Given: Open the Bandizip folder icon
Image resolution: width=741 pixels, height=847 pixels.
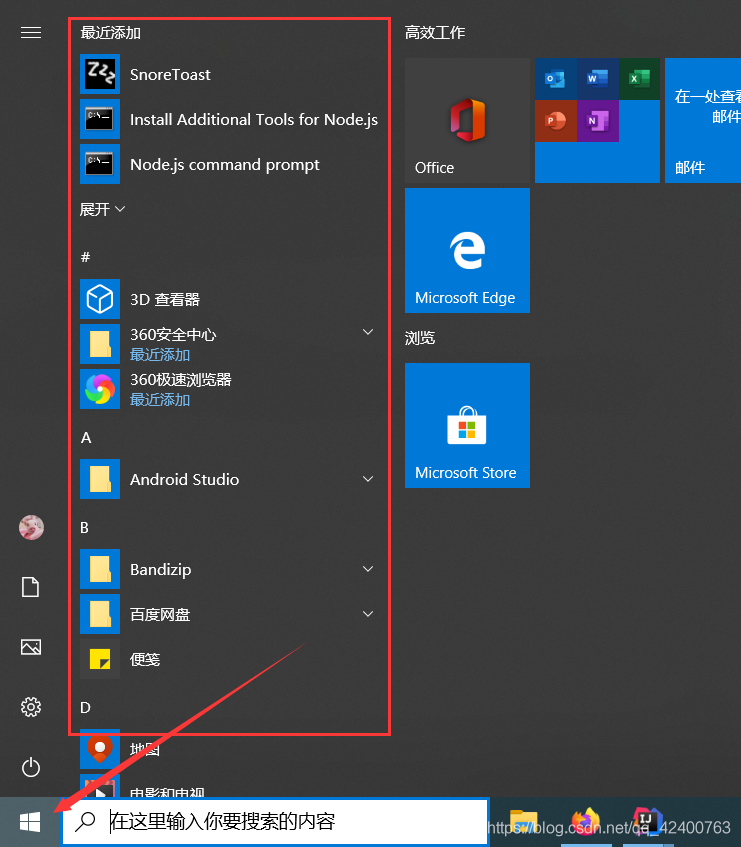Looking at the screenshot, I should tap(100, 569).
